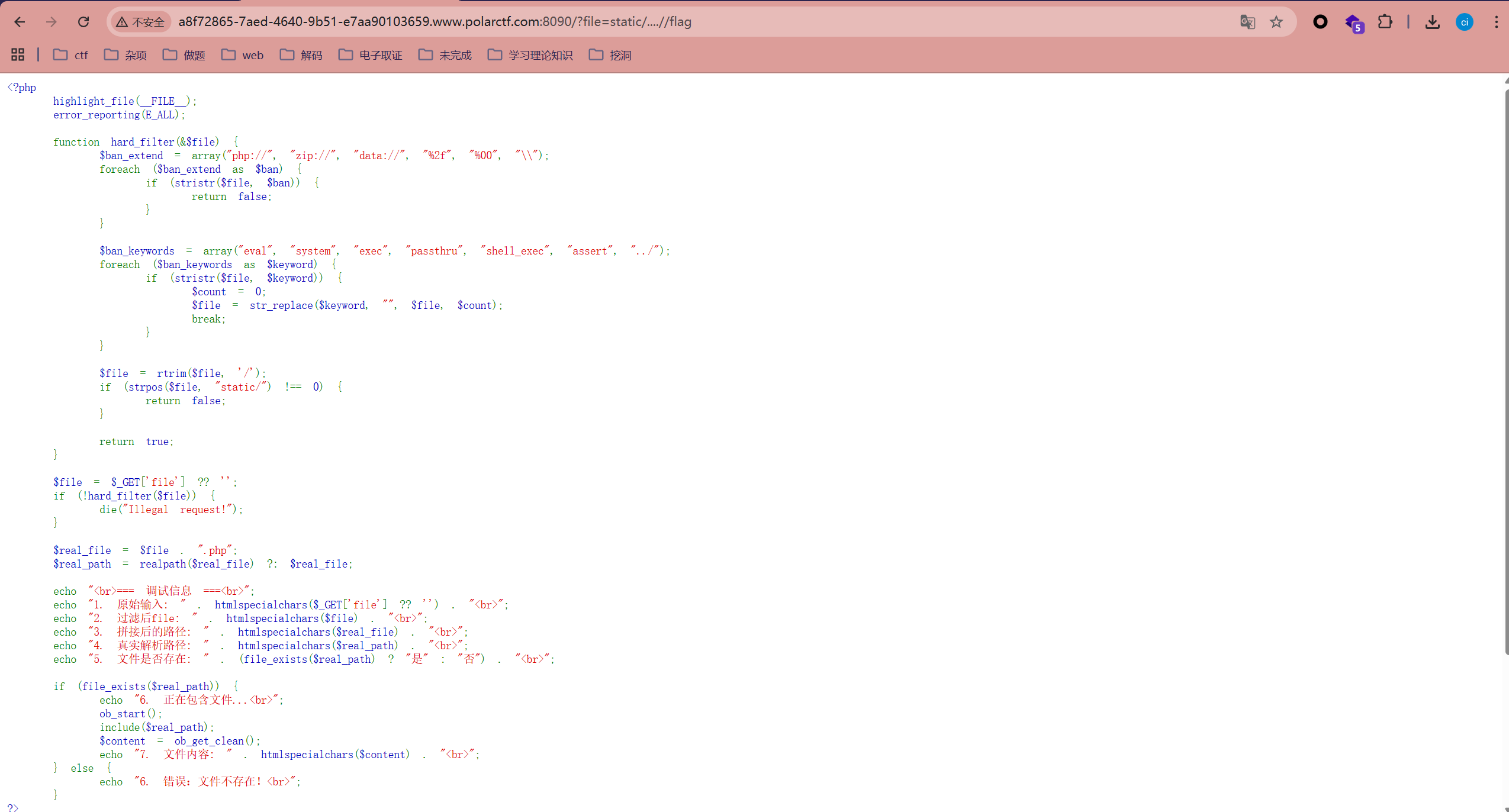Expand the ctf bookmarks folder

pyautogui.click(x=70, y=54)
